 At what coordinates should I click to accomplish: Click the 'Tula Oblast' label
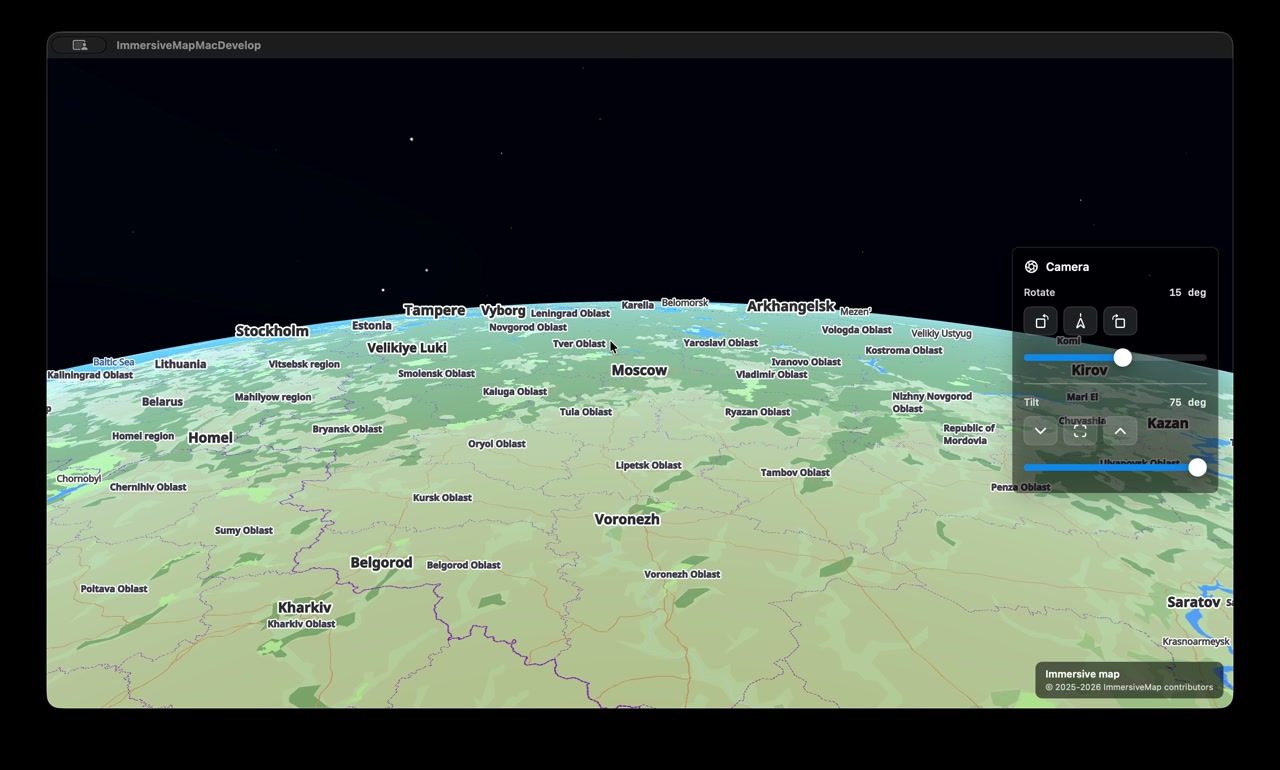(x=586, y=412)
